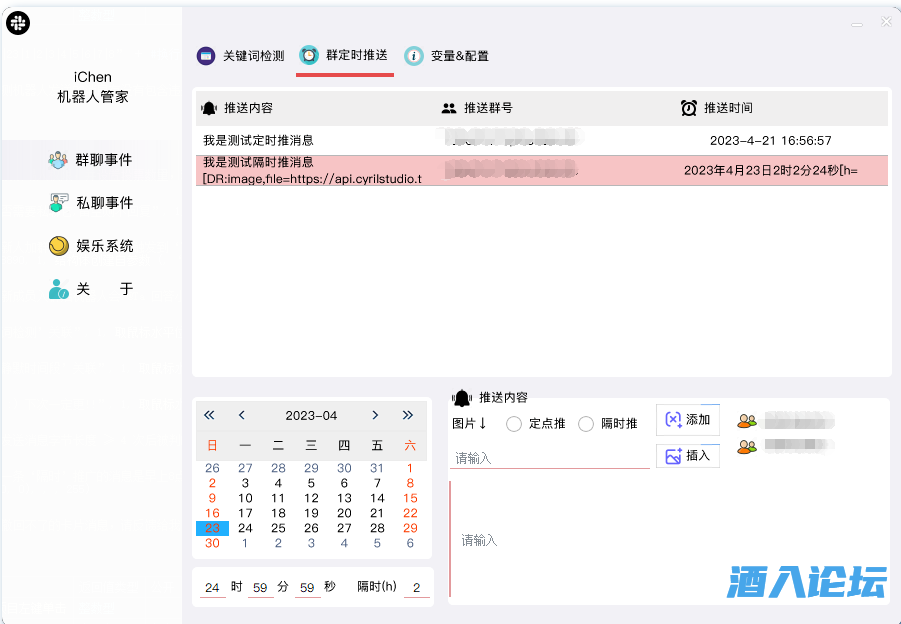This screenshot has height=624, width=901.
Task: Open the 群聊事件 sidebar section
Action: [91, 160]
